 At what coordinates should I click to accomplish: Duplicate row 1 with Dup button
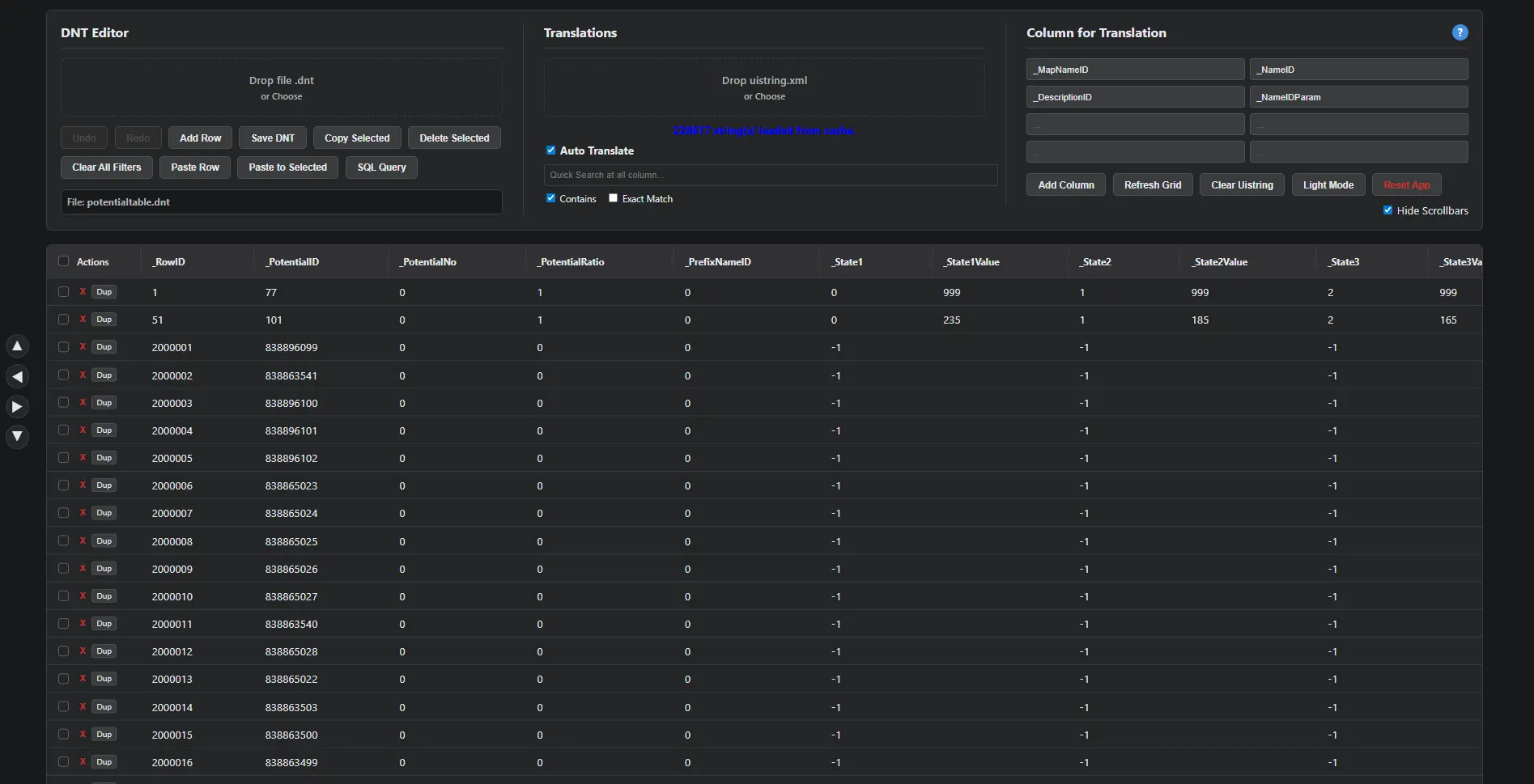click(104, 292)
